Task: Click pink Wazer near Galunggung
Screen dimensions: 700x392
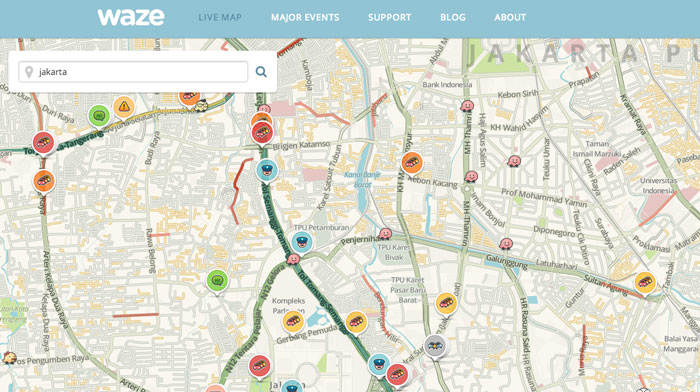Action: 506,244
